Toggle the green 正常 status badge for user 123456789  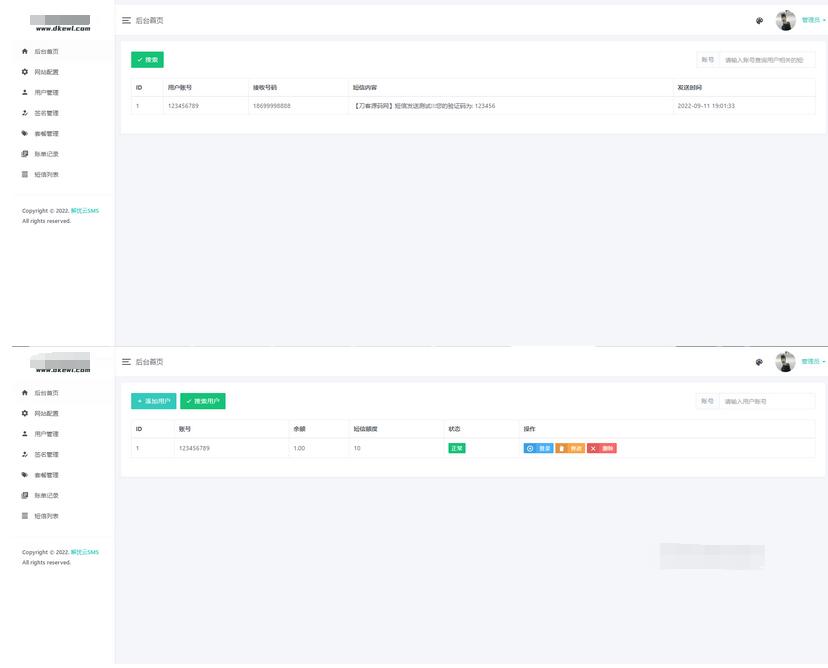pyautogui.click(x=456, y=448)
